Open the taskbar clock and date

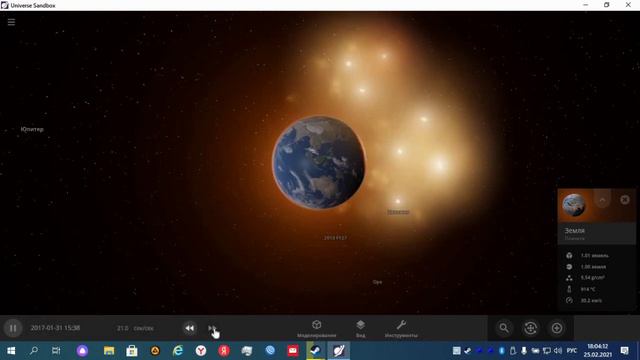(598, 351)
